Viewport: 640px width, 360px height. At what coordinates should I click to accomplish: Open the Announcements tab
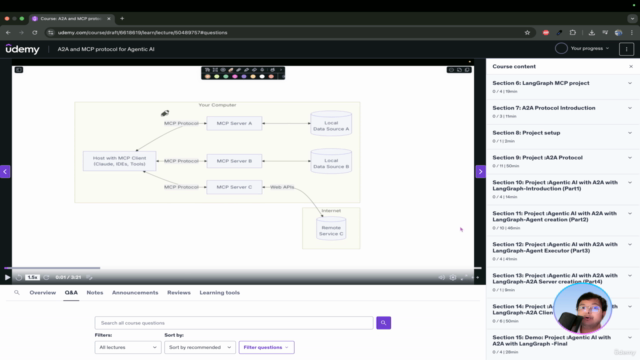pyautogui.click(x=135, y=293)
